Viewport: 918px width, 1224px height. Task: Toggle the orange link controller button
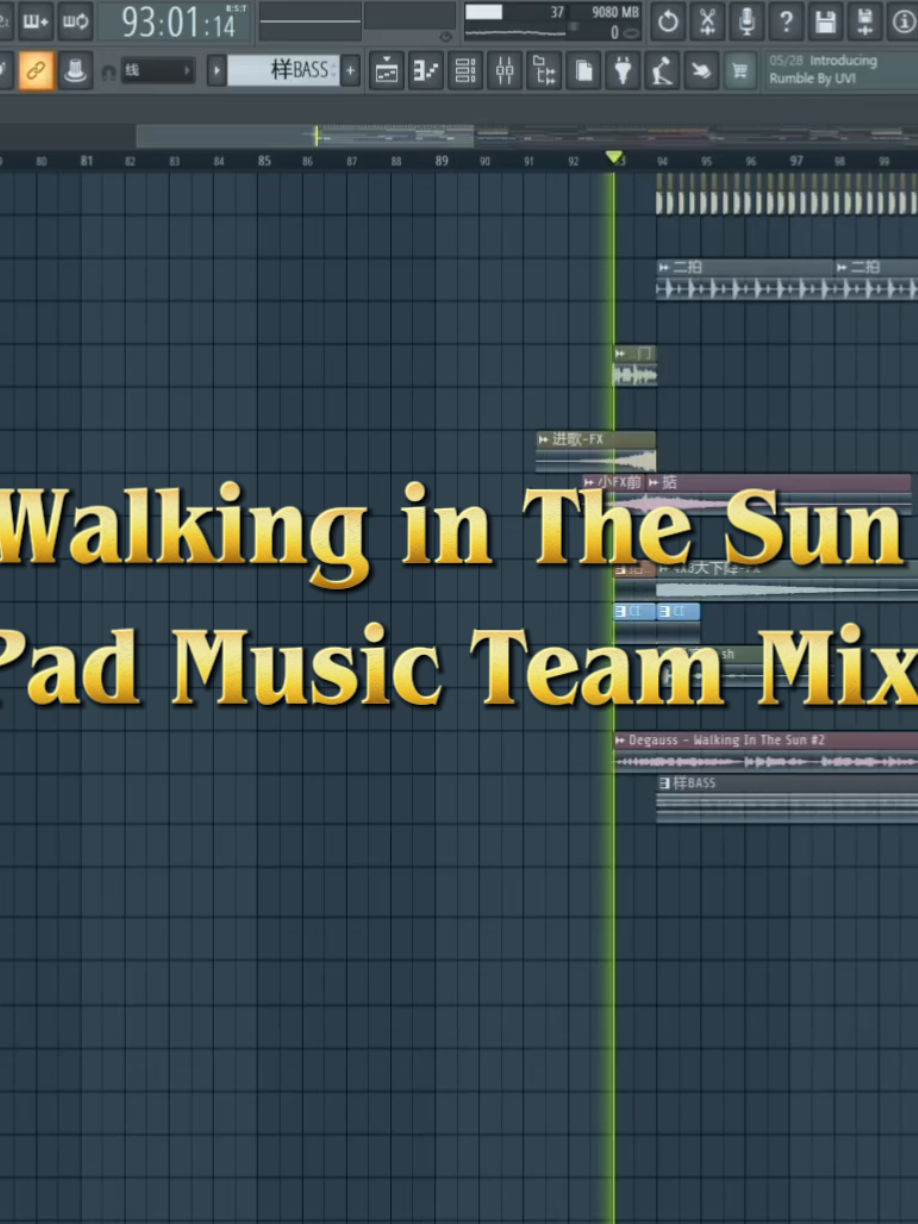tap(36, 71)
